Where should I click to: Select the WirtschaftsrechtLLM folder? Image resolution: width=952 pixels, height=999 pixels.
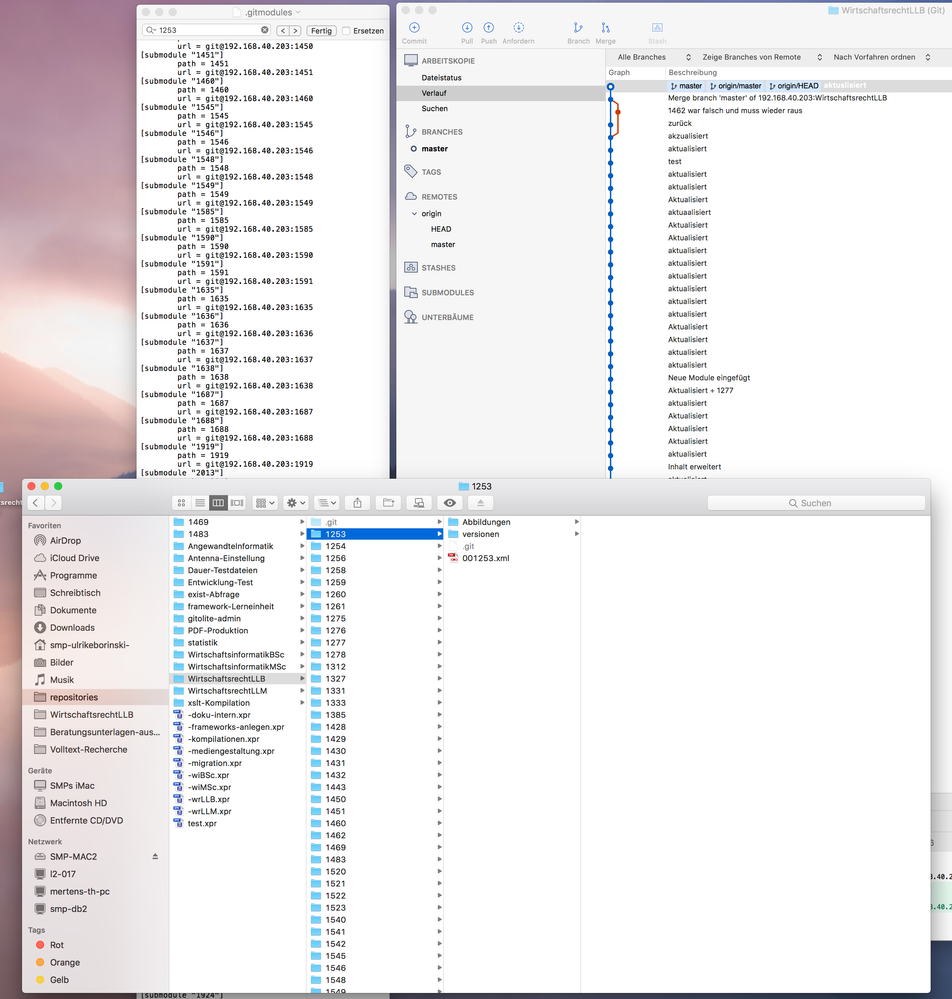(227, 691)
